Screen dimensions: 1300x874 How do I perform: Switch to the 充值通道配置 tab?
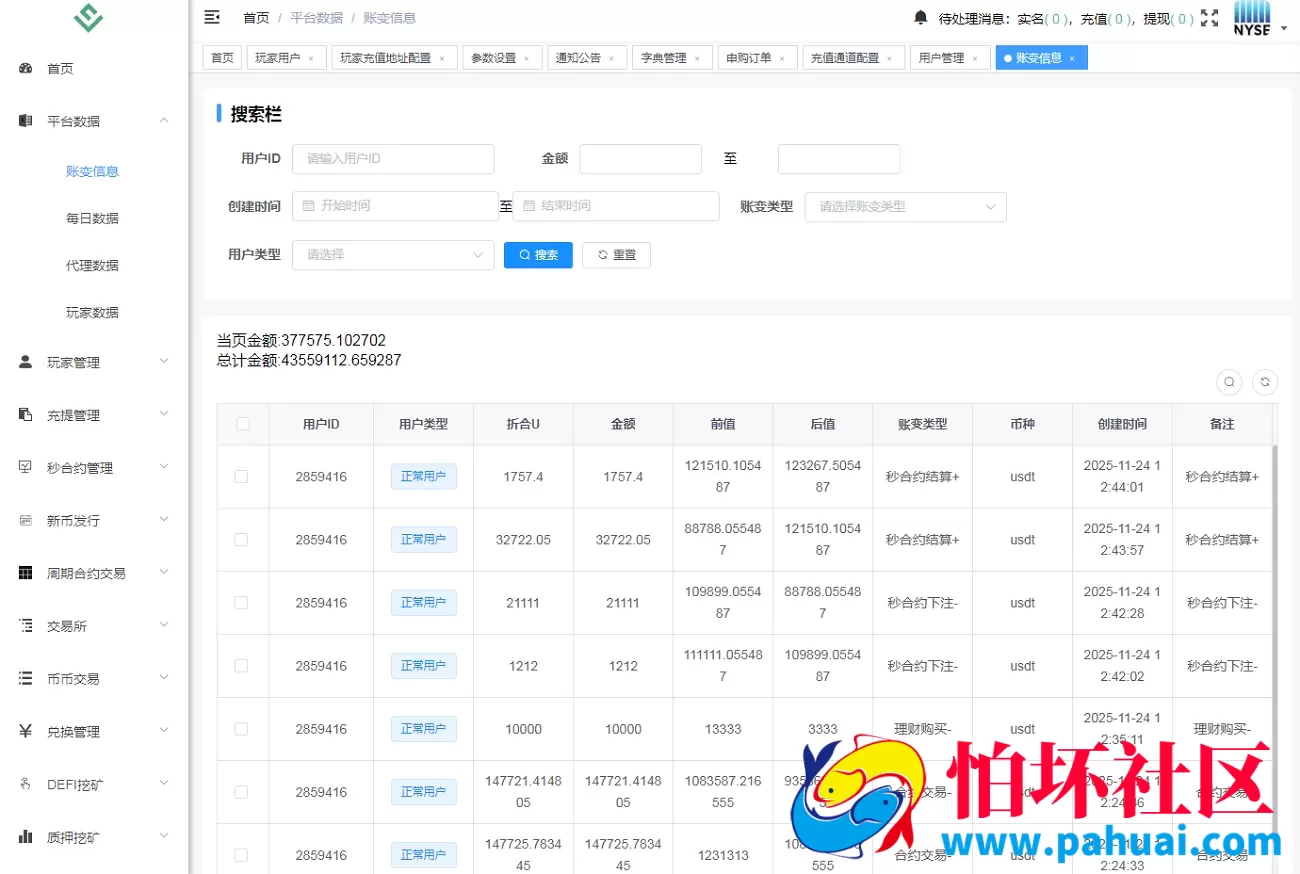point(854,58)
